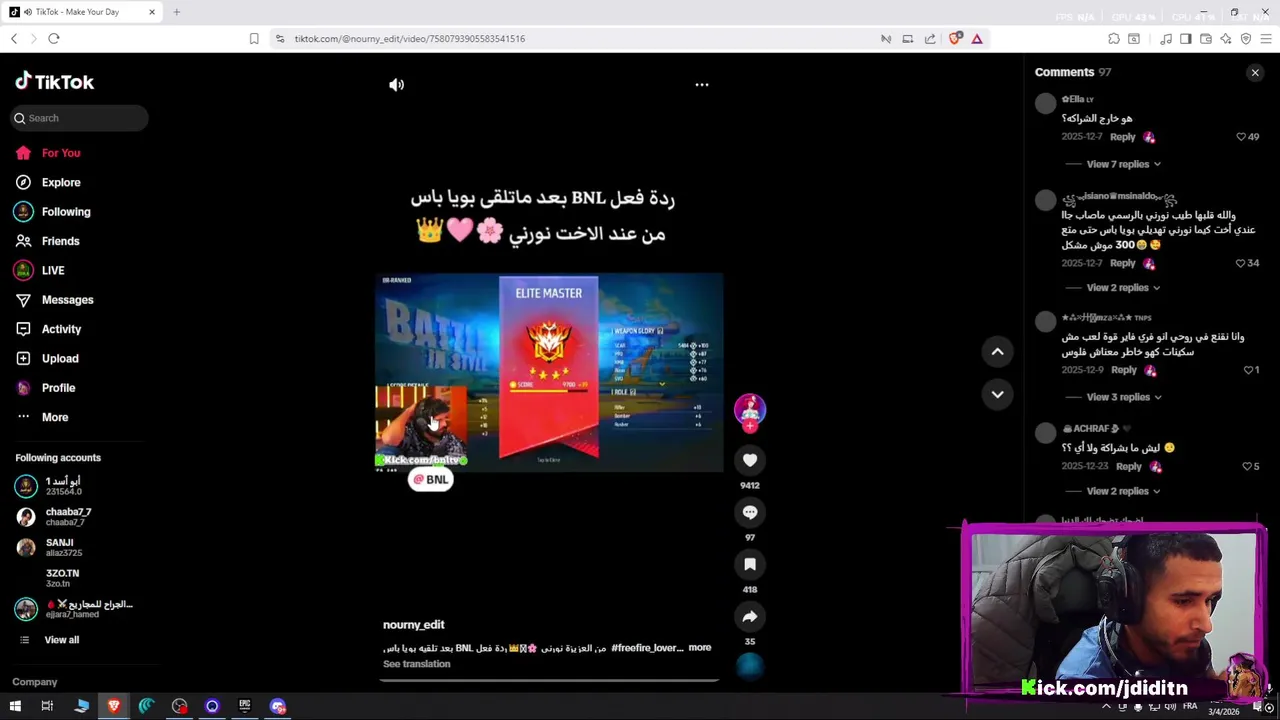Go back in the browser

point(14,39)
